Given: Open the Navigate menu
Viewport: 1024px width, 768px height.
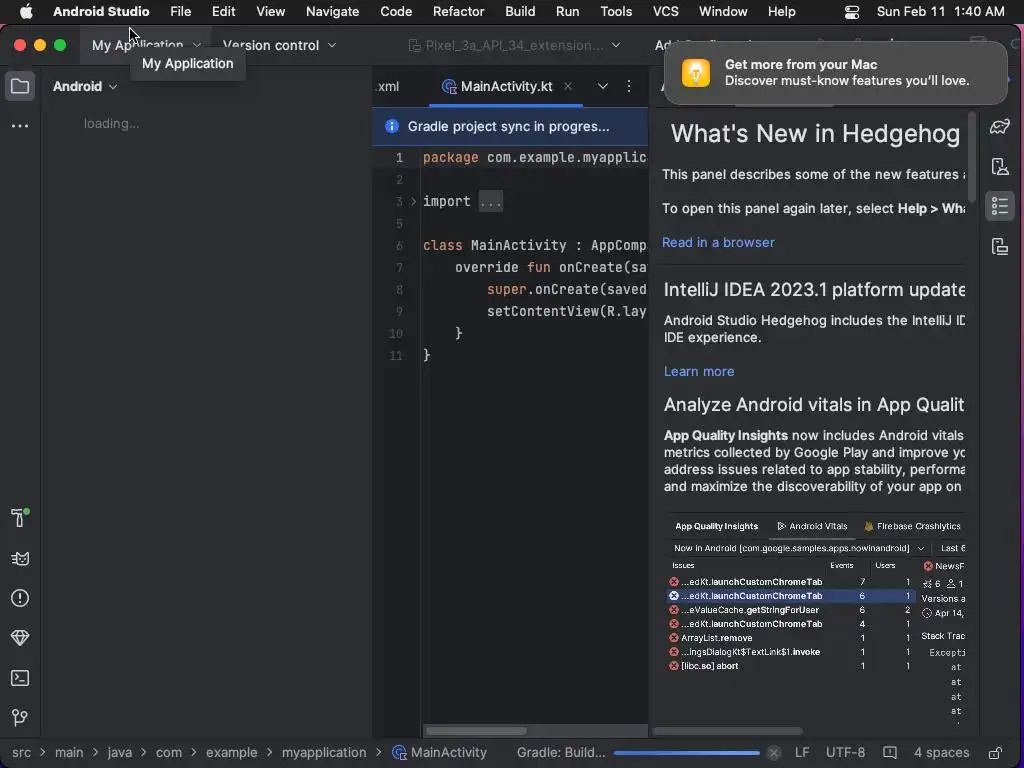Looking at the screenshot, I should tap(332, 11).
